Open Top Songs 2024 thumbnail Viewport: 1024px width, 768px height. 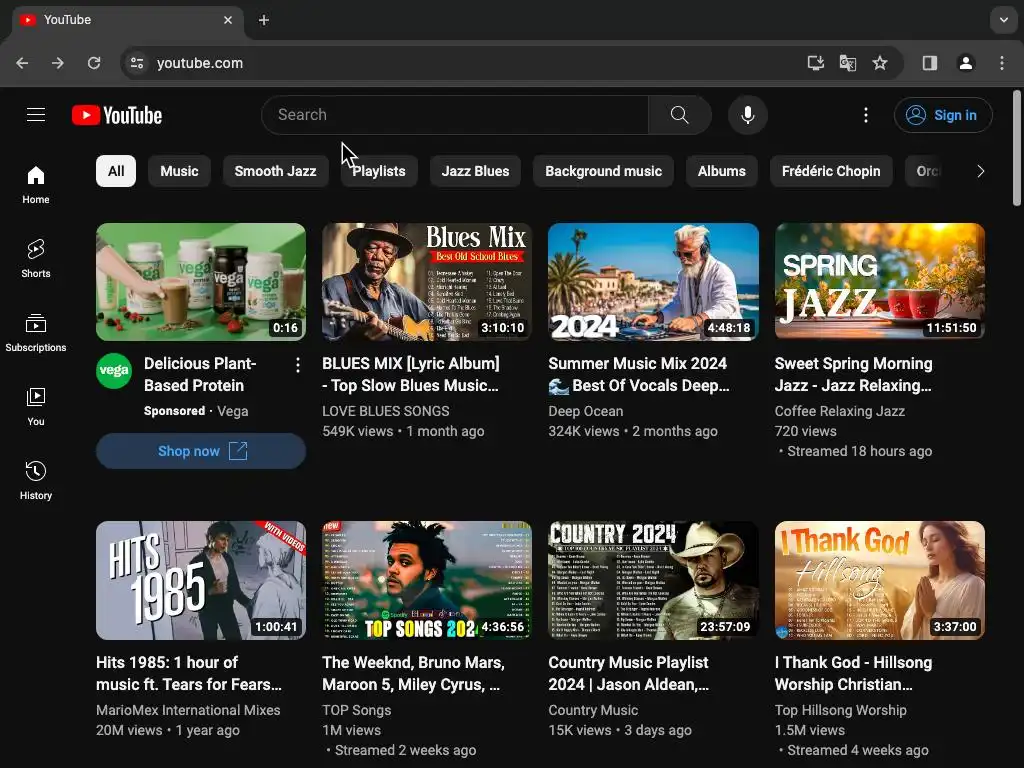(427, 581)
